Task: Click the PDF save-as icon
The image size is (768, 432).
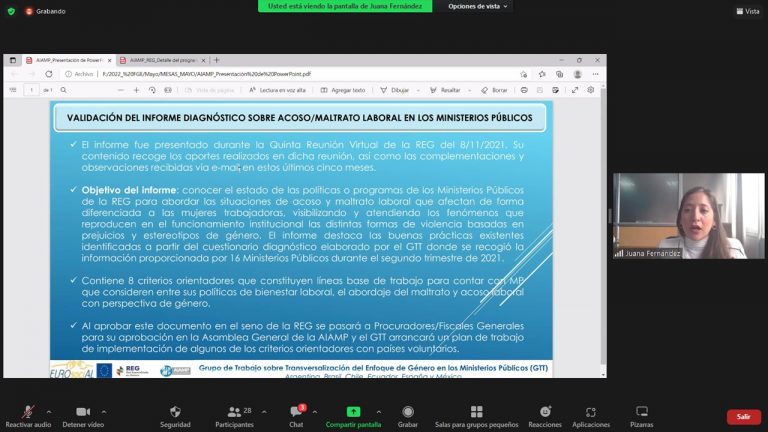Action: pyautogui.click(x=555, y=90)
